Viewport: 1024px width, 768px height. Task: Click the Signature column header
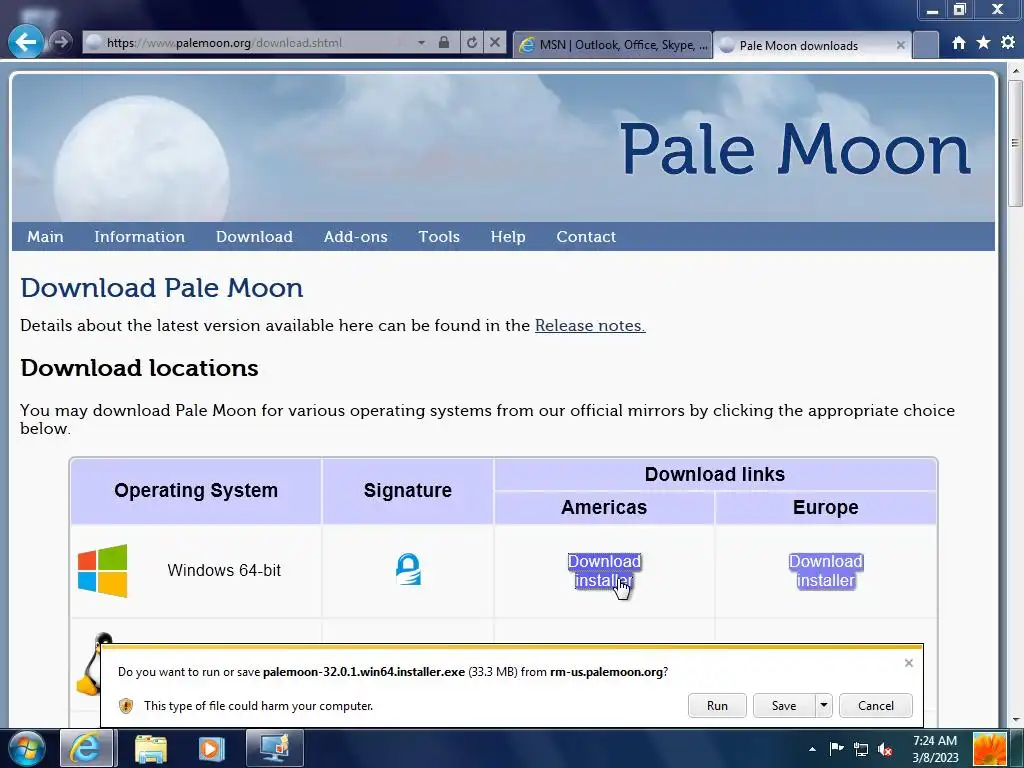point(408,490)
